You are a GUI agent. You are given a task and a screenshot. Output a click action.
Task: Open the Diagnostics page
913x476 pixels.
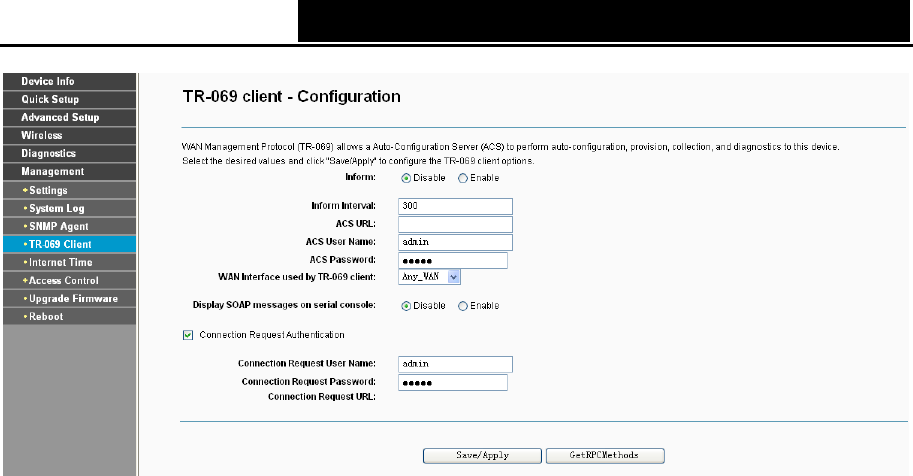click(69, 154)
